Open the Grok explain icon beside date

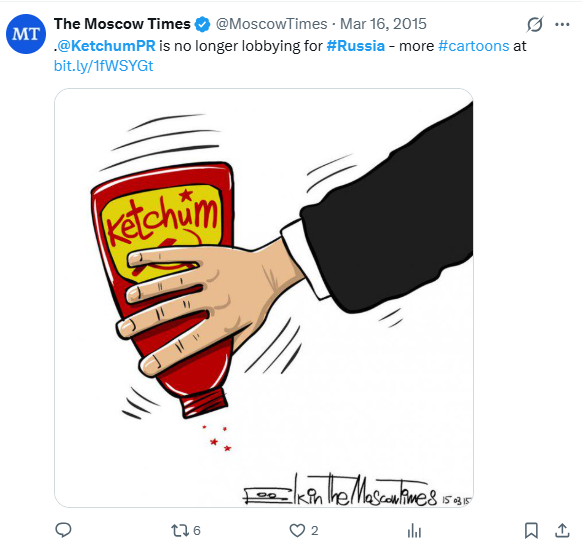point(535,25)
